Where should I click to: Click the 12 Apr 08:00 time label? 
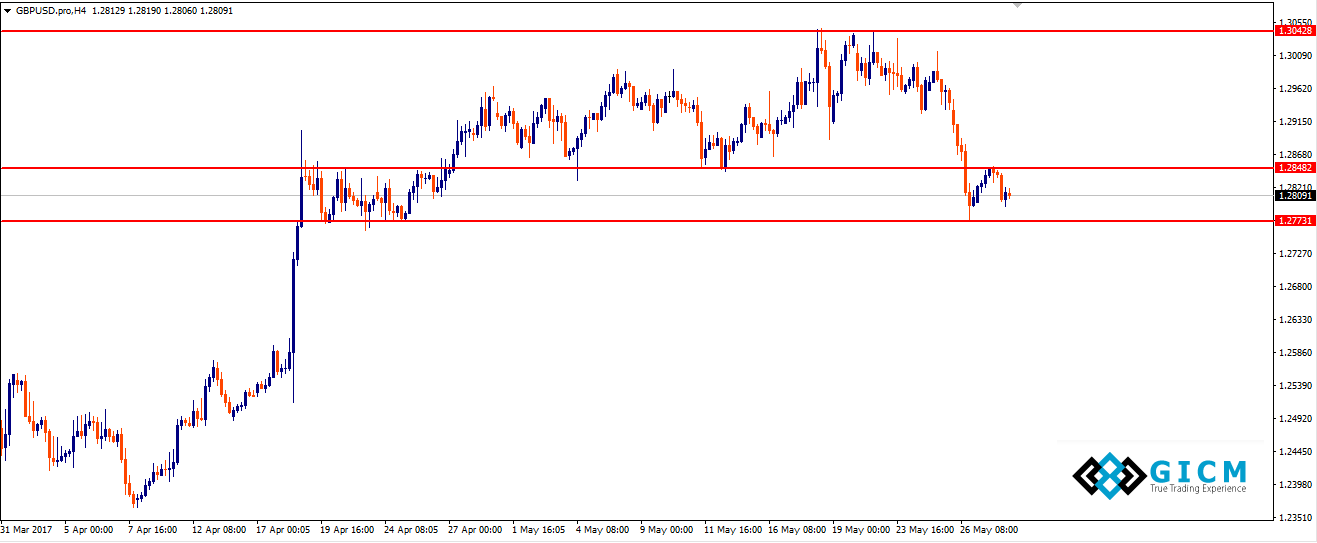219,529
